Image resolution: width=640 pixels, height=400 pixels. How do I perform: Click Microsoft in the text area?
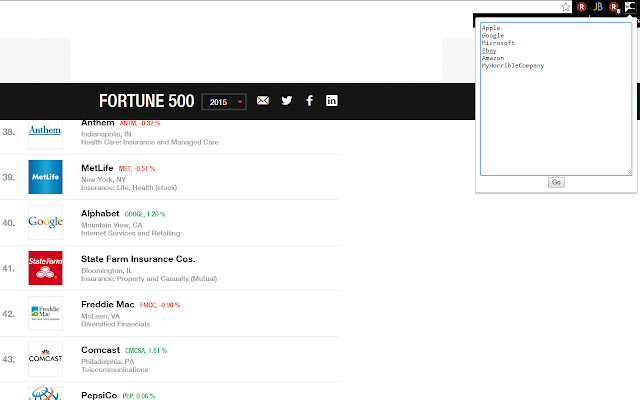tap(498, 43)
